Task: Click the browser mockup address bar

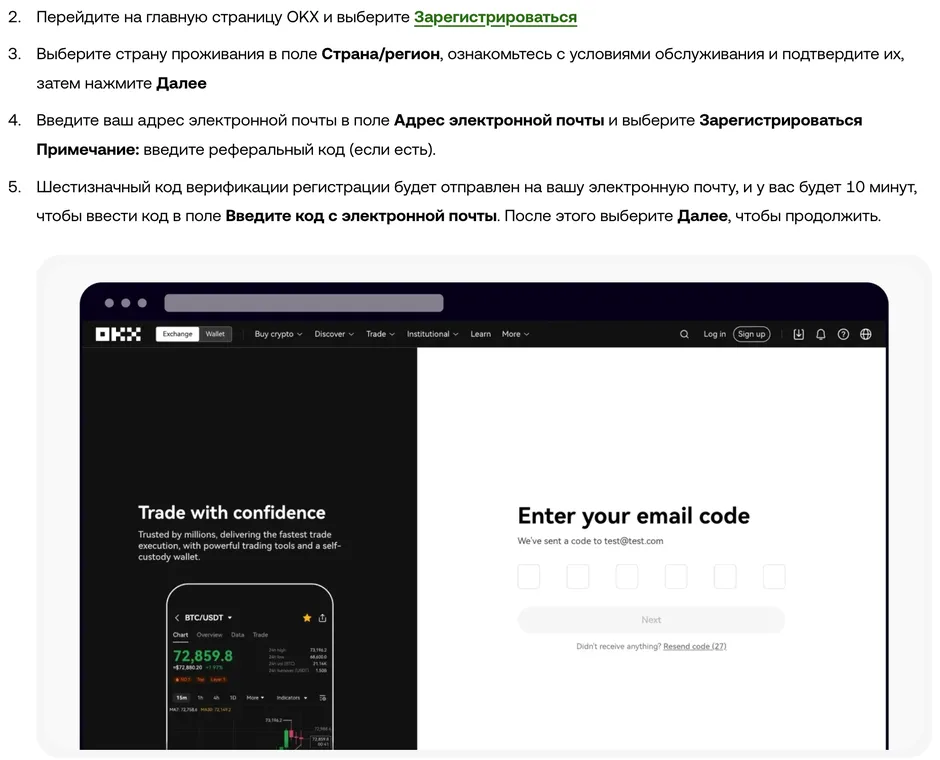Action: tap(304, 303)
